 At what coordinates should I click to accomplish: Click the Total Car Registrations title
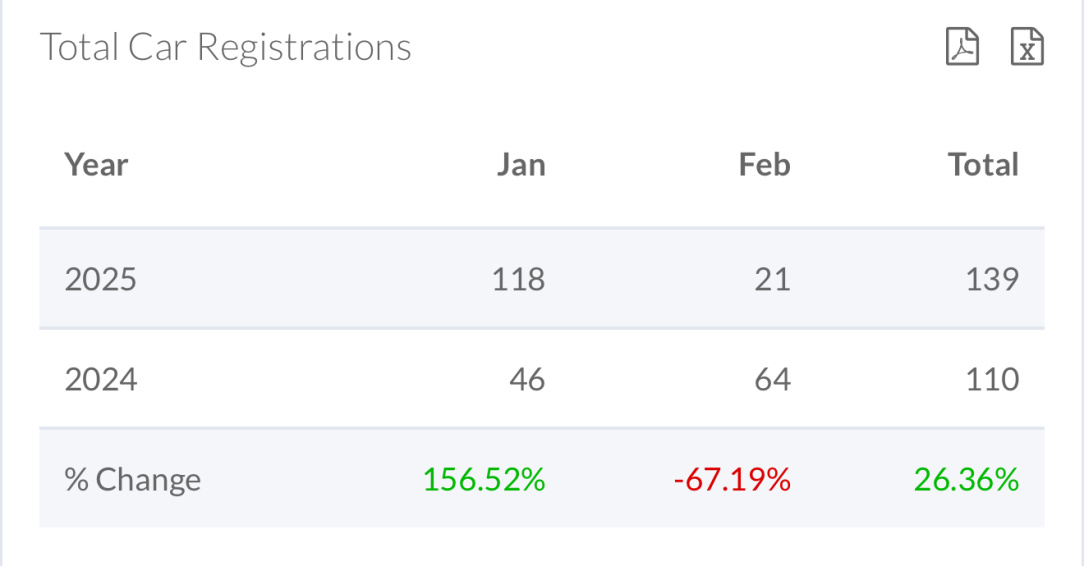pyautogui.click(x=225, y=47)
